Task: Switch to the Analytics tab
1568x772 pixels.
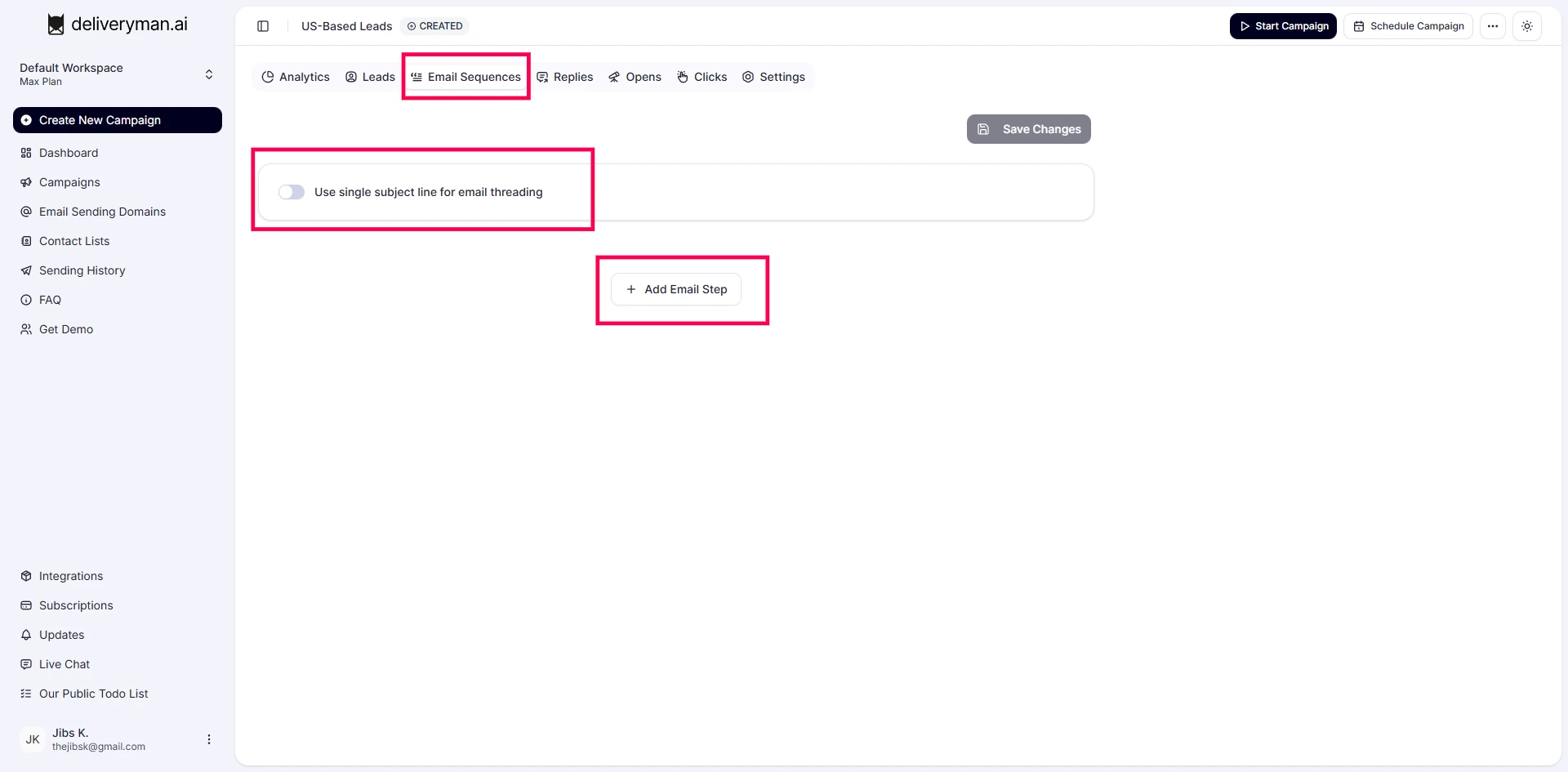Action: (x=296, y=77)
